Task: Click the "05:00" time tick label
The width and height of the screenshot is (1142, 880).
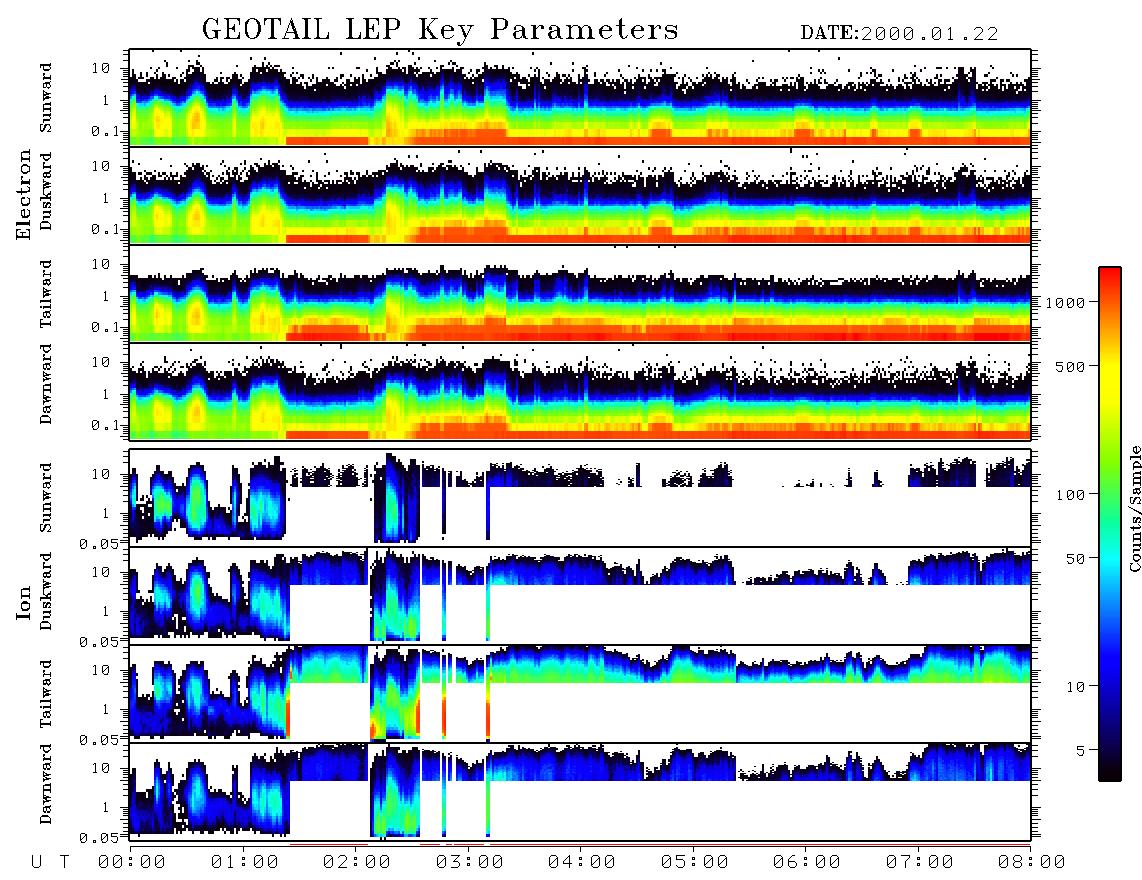Action: [695, 863]
